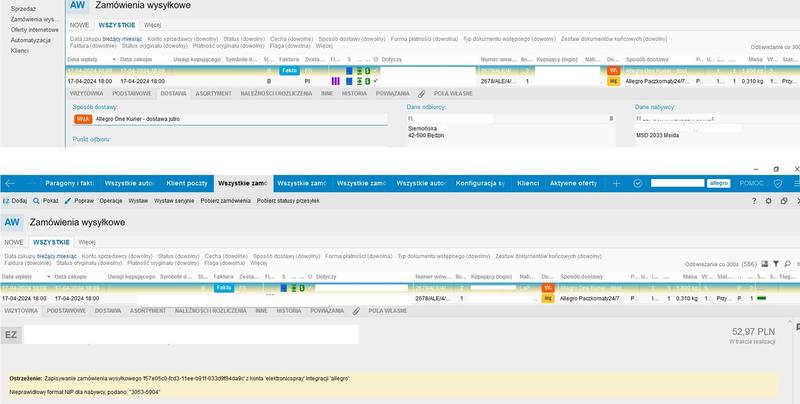Open settings via the gear icon
Viewport: 800px width, 404px height.
[768, 201]
